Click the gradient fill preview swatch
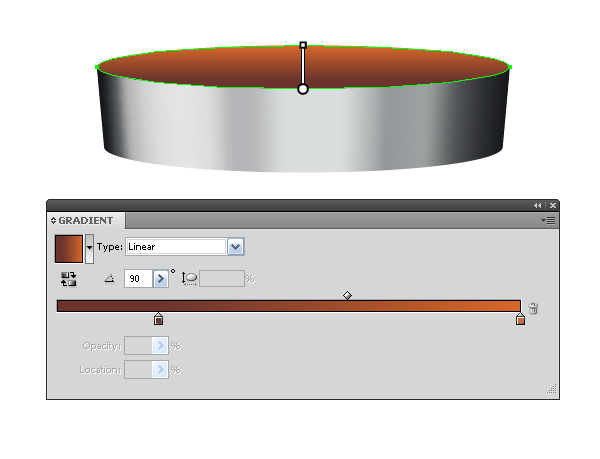 pos(69,249)
